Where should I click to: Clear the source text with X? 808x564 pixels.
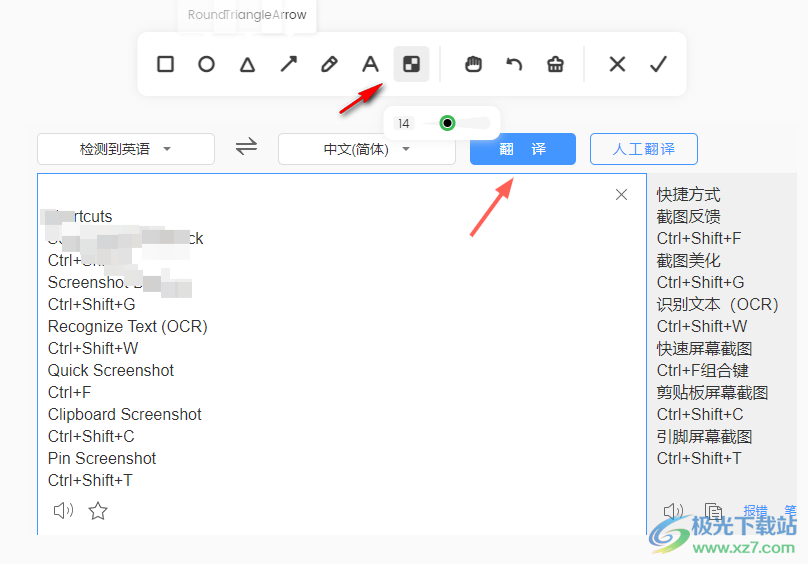(621, 194)
